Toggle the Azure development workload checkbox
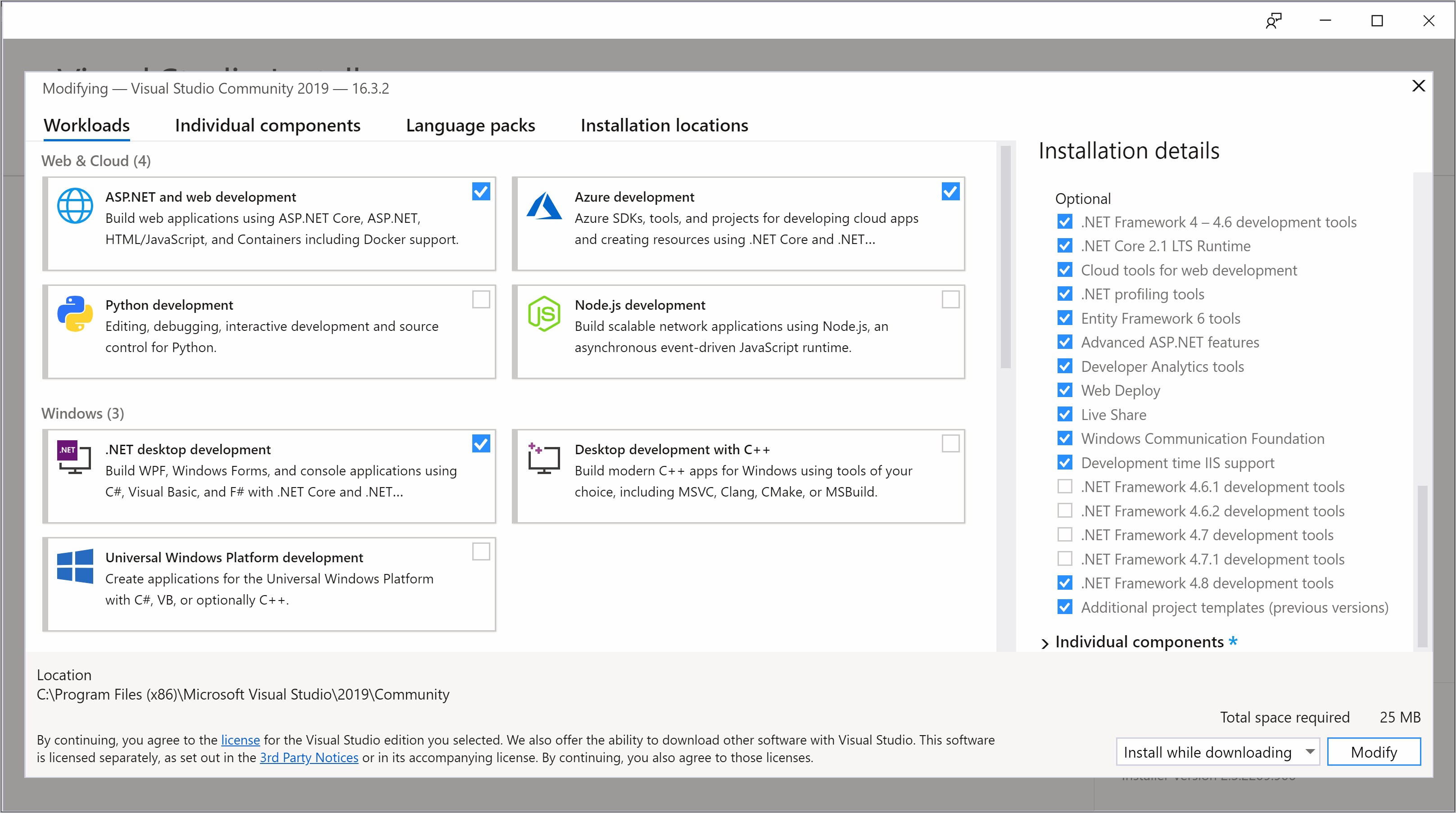 click(x=949, y=191)
